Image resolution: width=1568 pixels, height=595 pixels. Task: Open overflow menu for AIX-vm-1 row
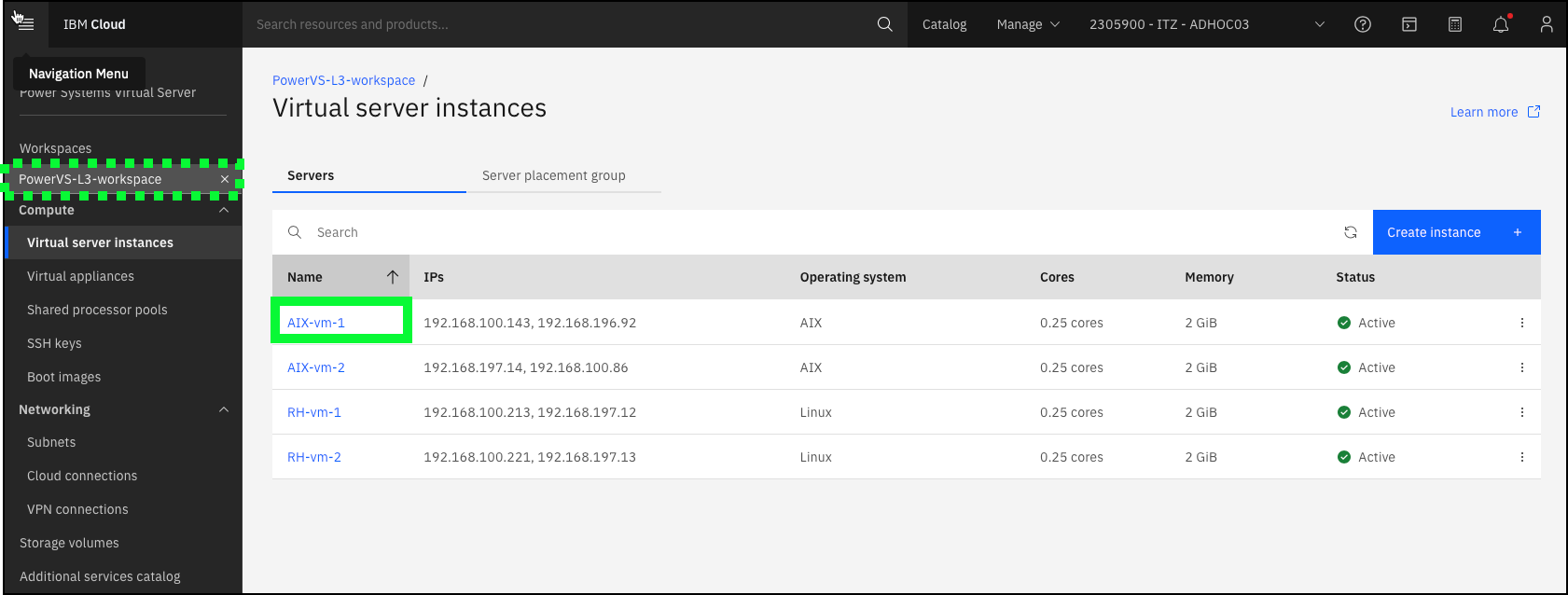coord(1522,323)
